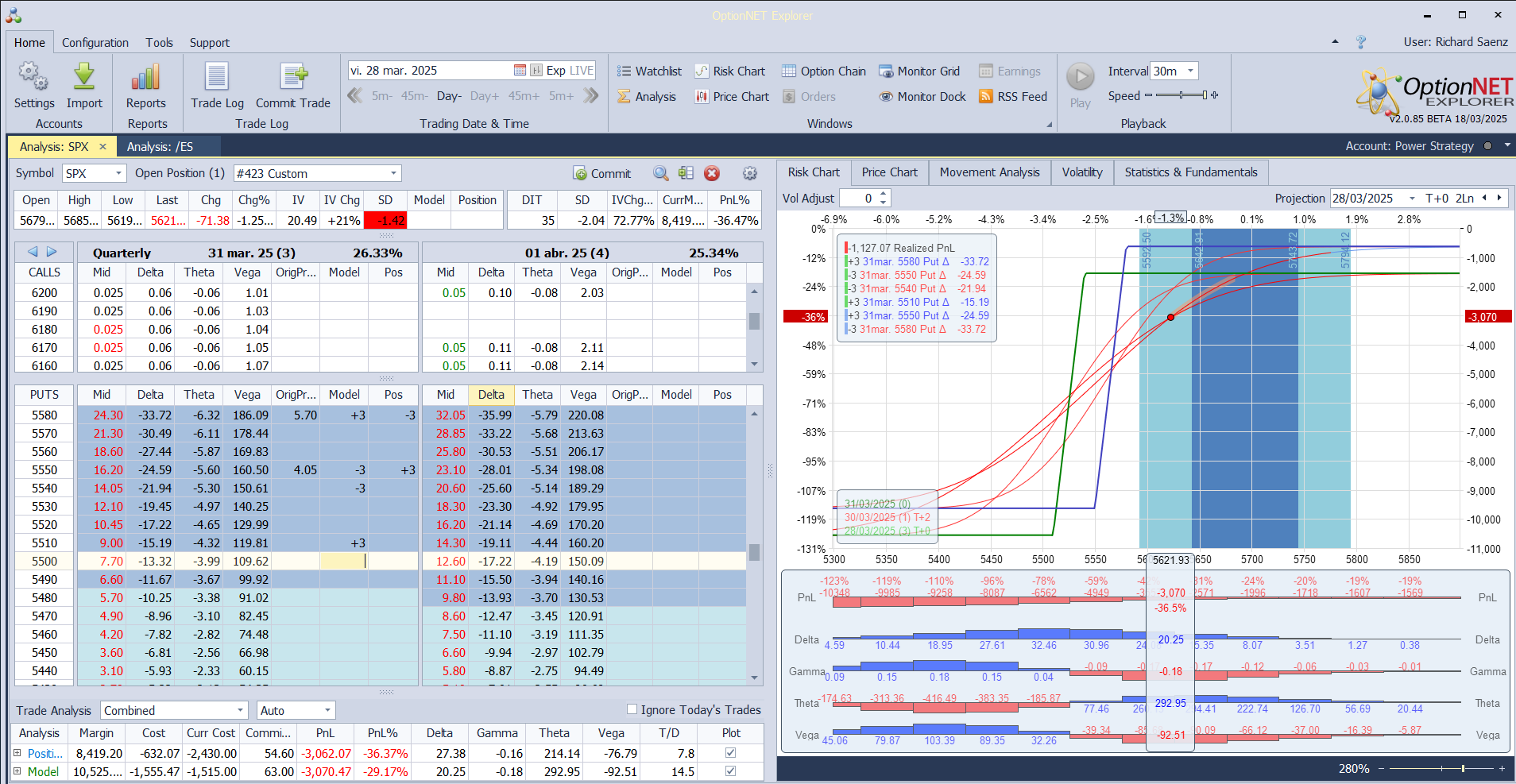This screenshot has width=1516, height=784.
Task: Jump forward with the double-right arrow
Action: pos(590,96)
